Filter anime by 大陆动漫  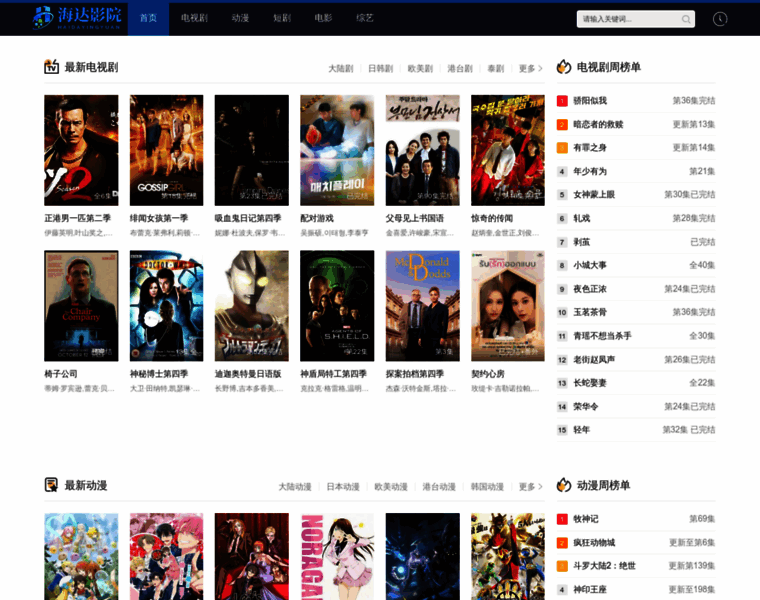click(295, 487)
